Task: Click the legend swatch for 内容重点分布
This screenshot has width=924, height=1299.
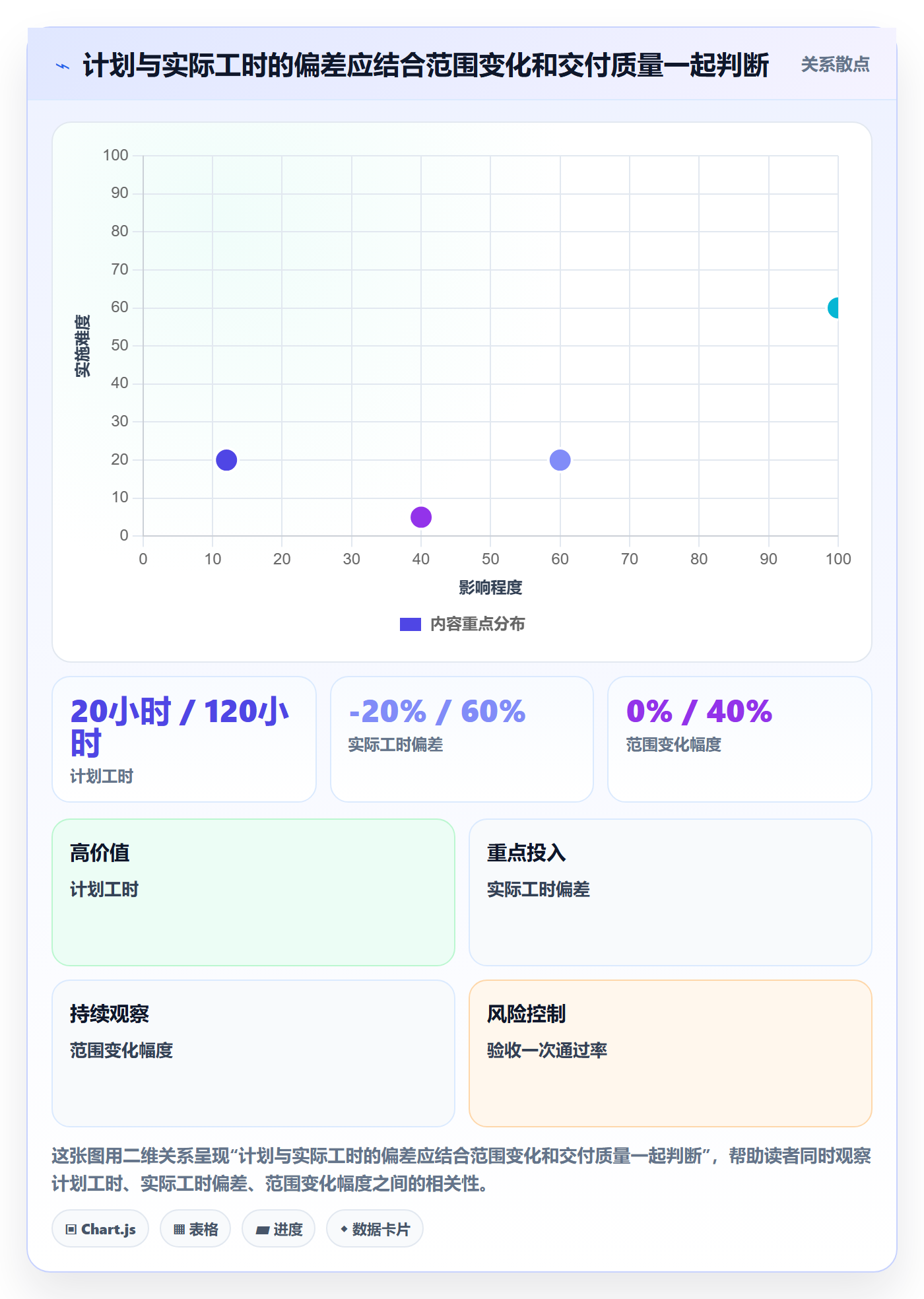Action: click(410, 624)
